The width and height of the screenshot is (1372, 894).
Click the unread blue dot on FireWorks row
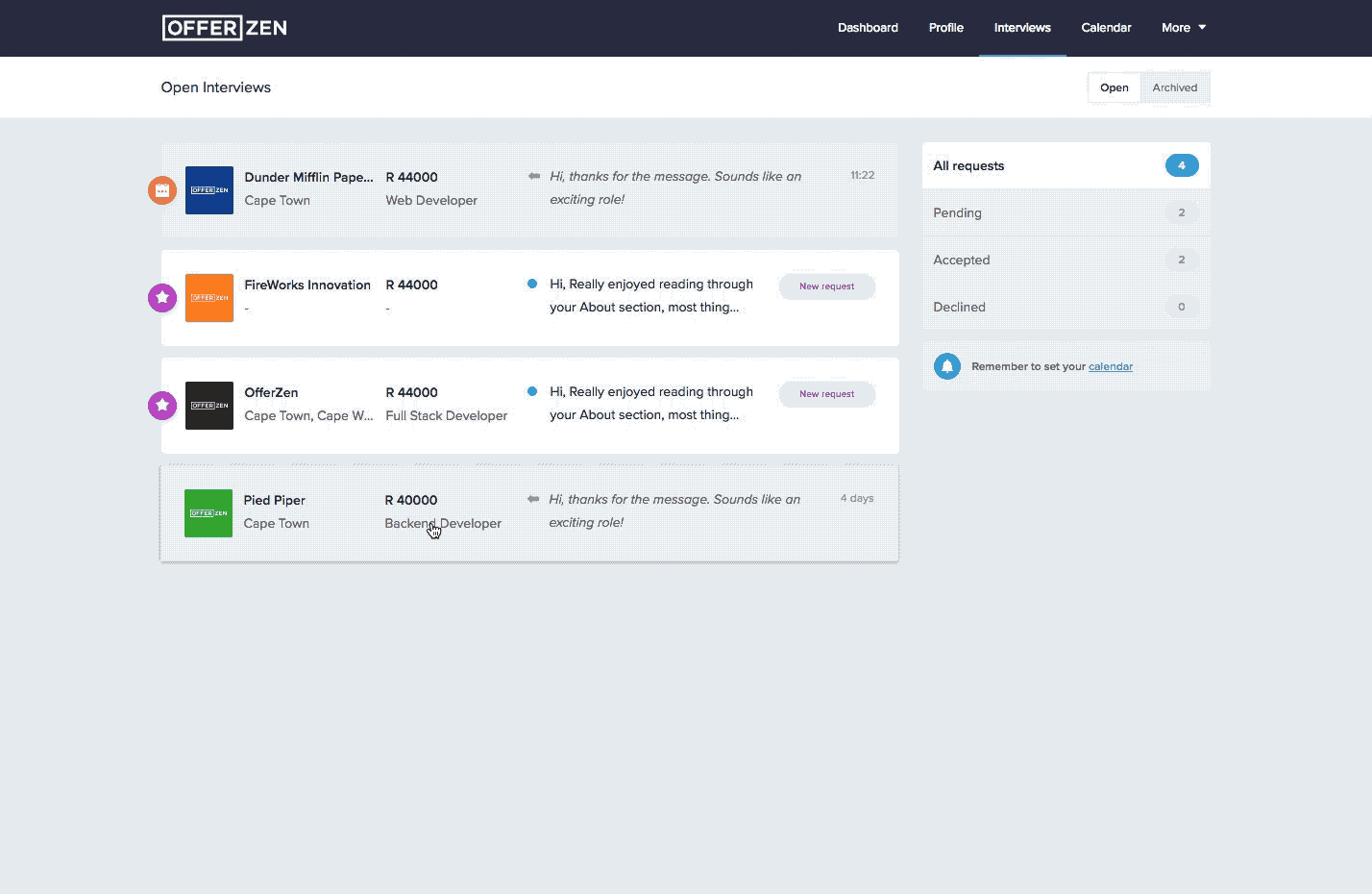(x=532, y=284)
